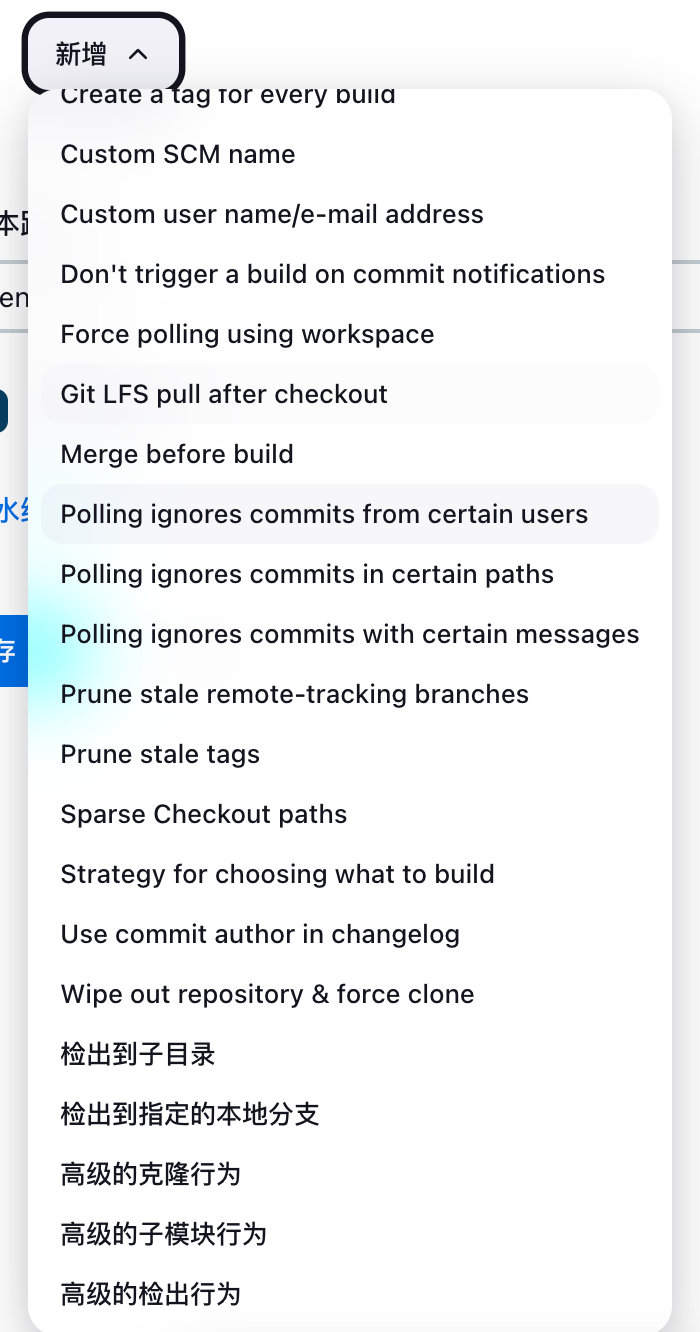700x1332 pixels.
Task: Click 'Prune stale remote-tracking branches'
Action: (x=295, y=694)
